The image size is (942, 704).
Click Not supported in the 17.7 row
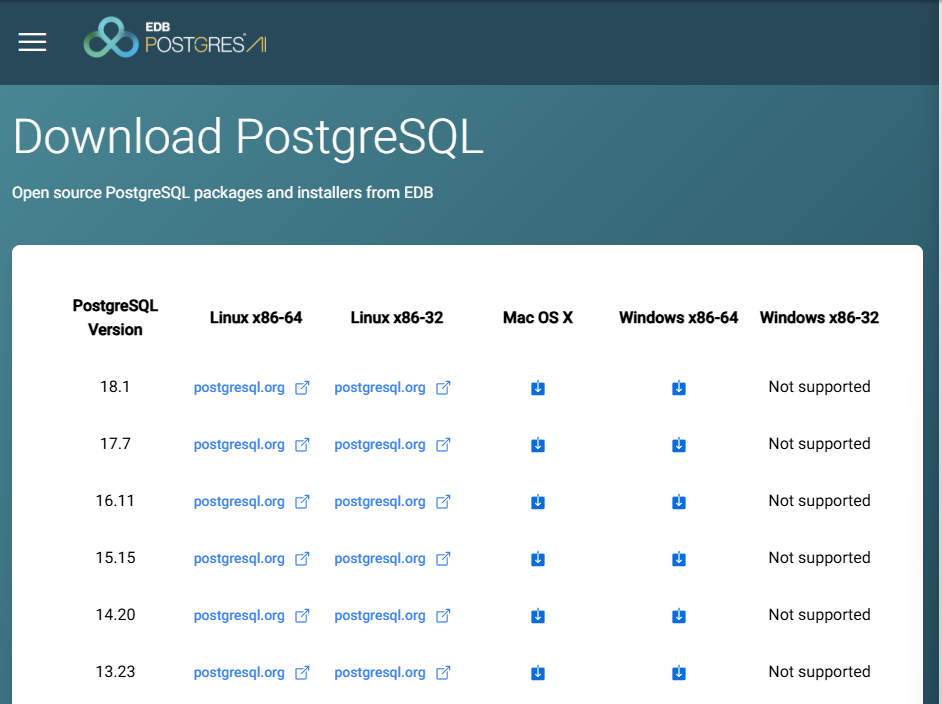pos(819,444)
